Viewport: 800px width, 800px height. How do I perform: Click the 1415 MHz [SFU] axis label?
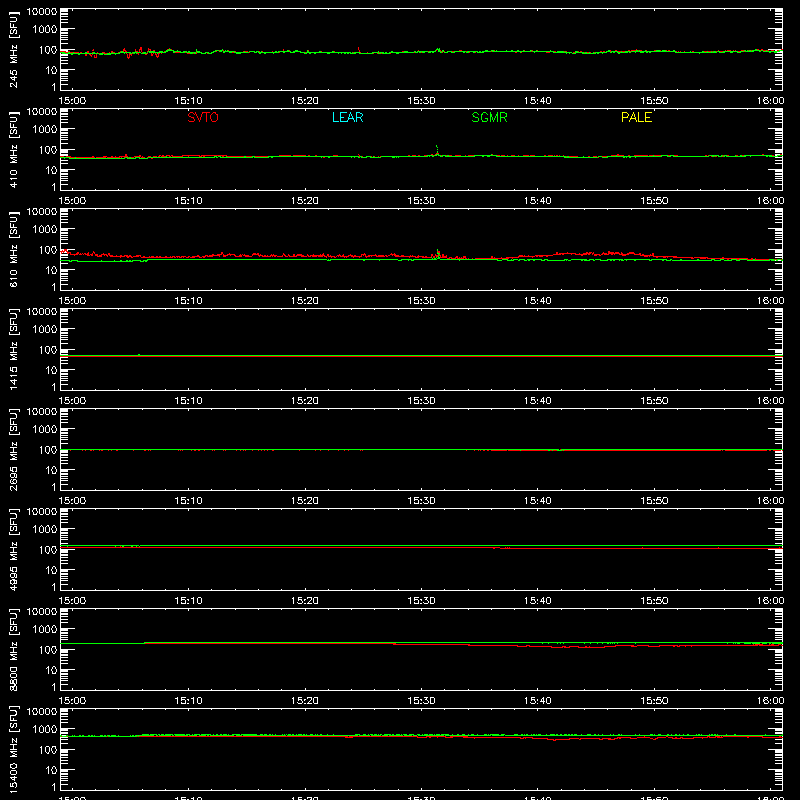pos(13,350)
